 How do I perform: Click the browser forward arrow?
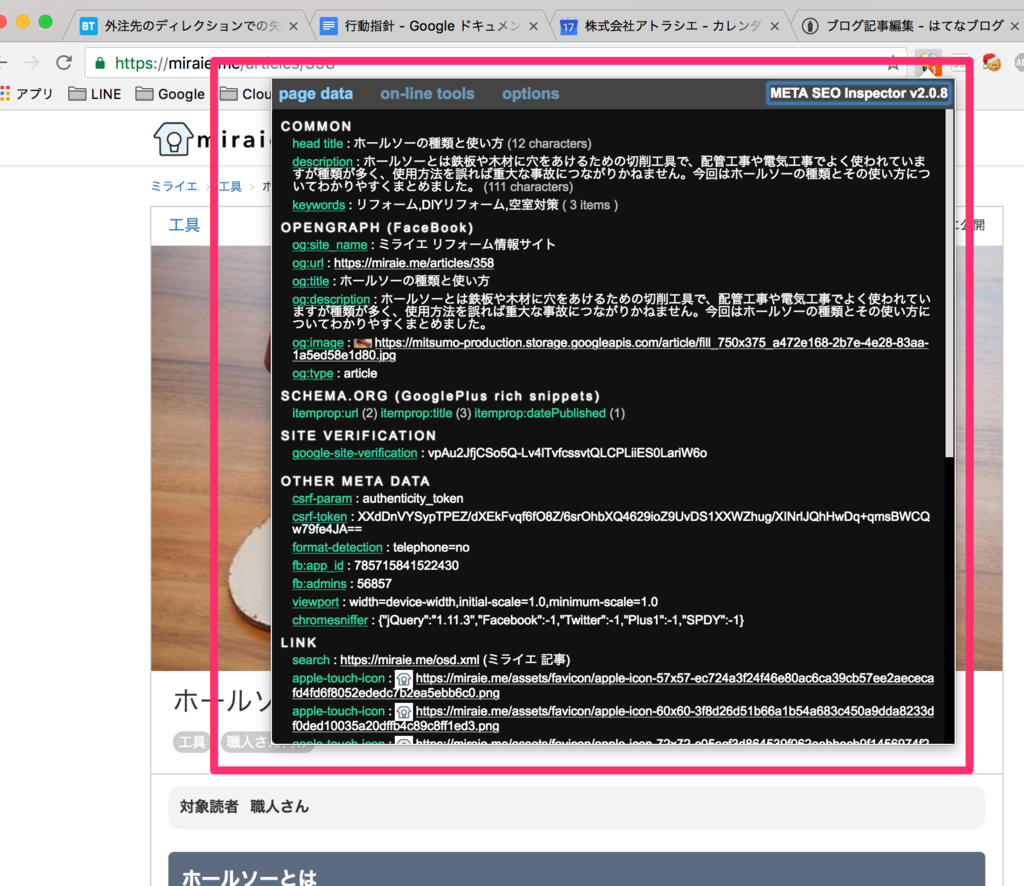[x=31, y=63]
